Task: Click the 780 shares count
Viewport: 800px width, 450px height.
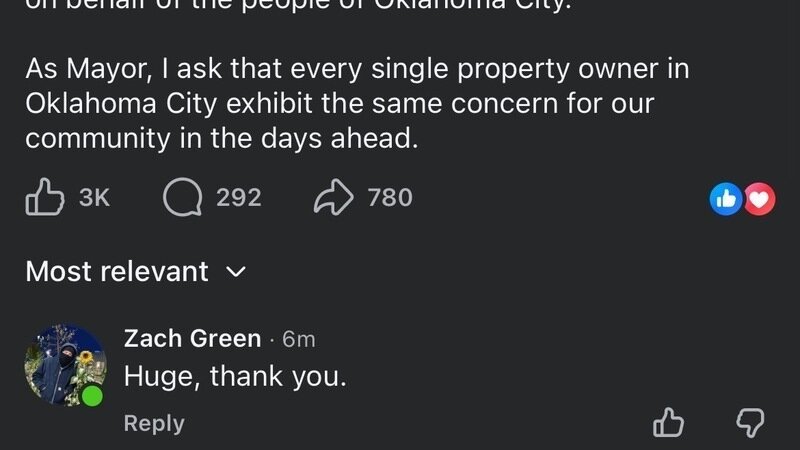Action: pyautogui.click(x=390, y=198)
